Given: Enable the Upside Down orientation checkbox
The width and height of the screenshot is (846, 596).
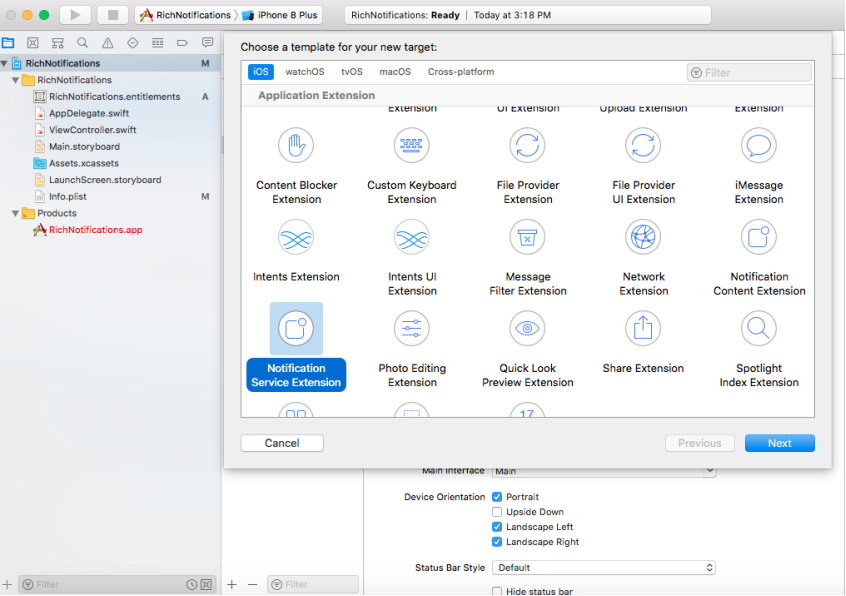Looking at the screenshot, I should pos(497,512).
